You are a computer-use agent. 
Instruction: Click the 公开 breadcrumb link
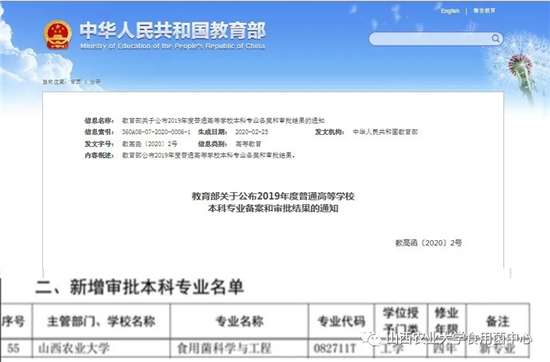coord(95,81)
